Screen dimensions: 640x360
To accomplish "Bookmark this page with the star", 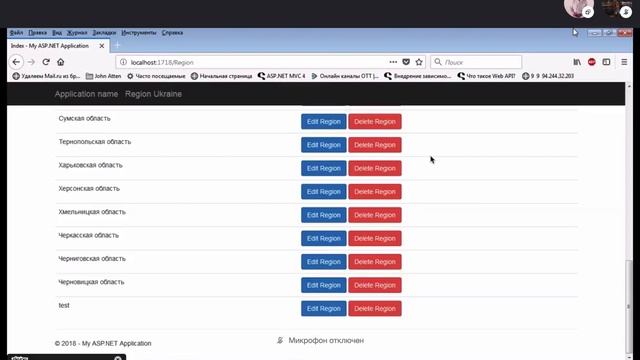I will click(x=419, y=62).
